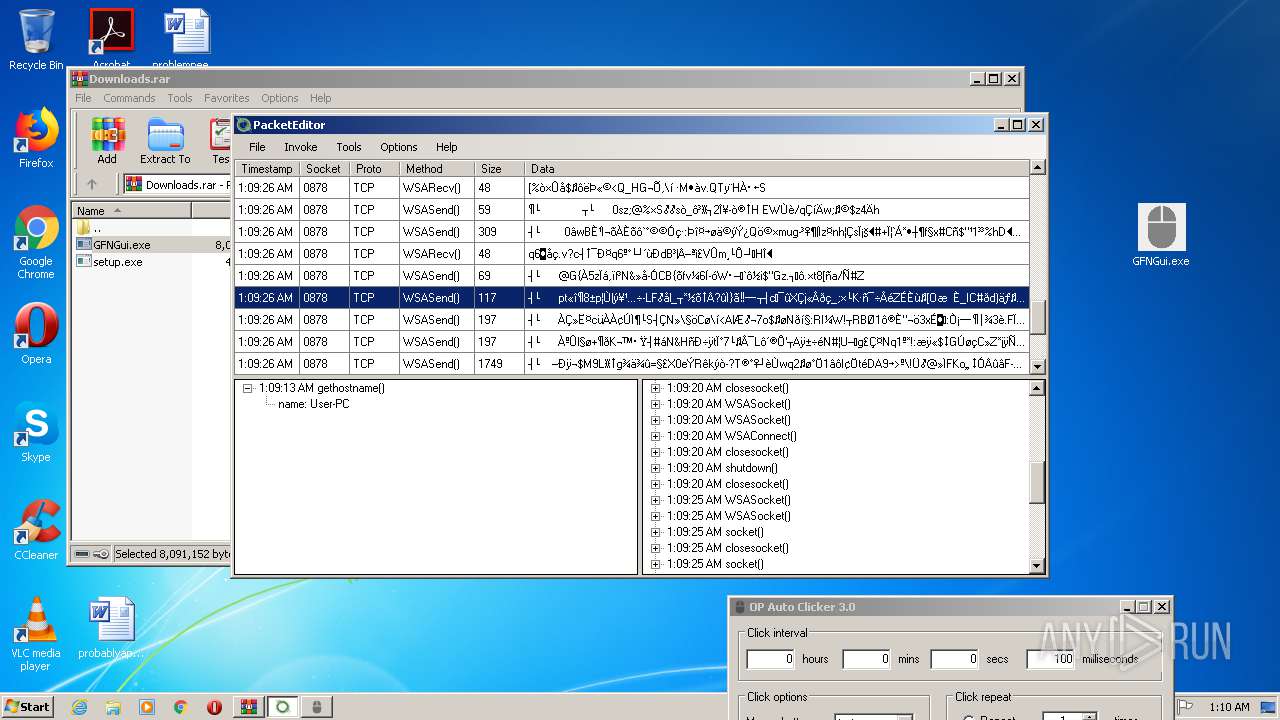Open the Acrobat Reader desktop shortcut
The height and width of the screenshot is (720, 1280).
point(111,38)
